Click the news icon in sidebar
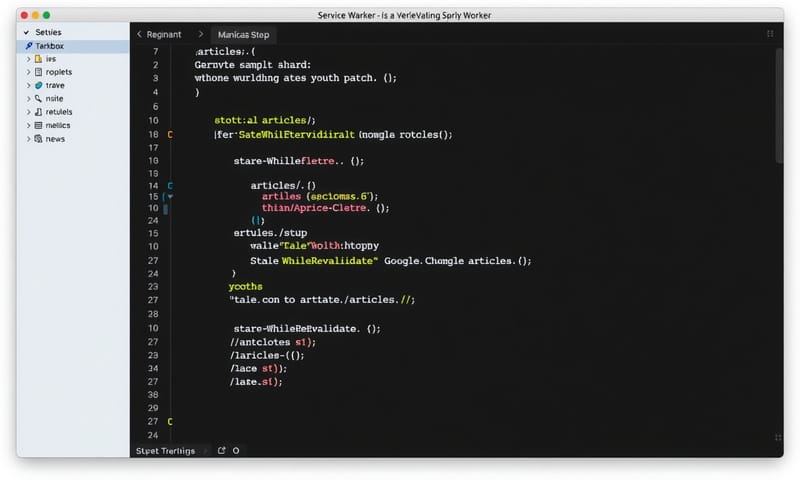This screenshot has width=800, height=480. tap(38, 139)
